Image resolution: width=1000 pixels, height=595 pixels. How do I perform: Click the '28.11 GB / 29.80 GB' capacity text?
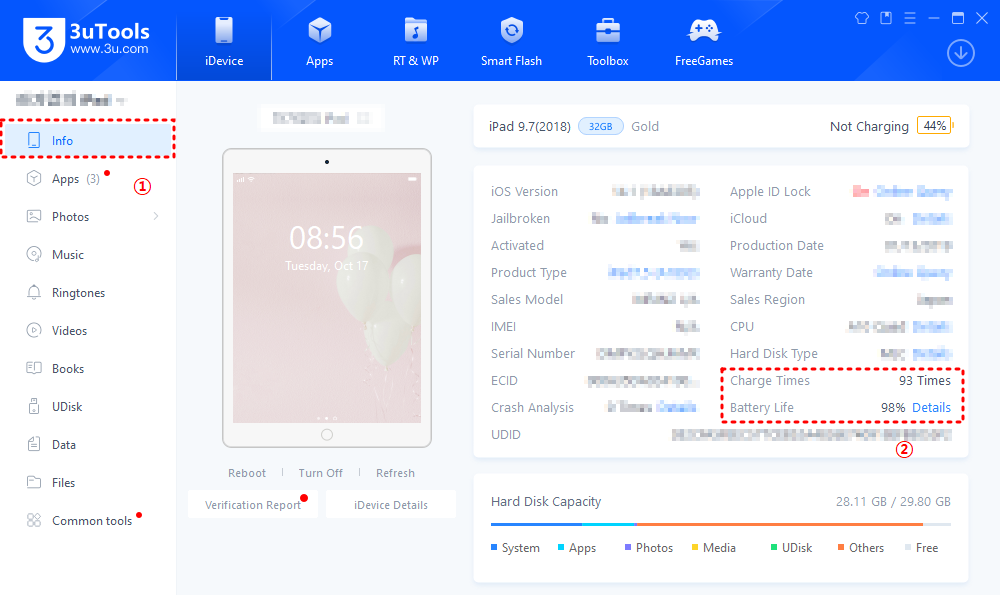(x=893, y=502)
